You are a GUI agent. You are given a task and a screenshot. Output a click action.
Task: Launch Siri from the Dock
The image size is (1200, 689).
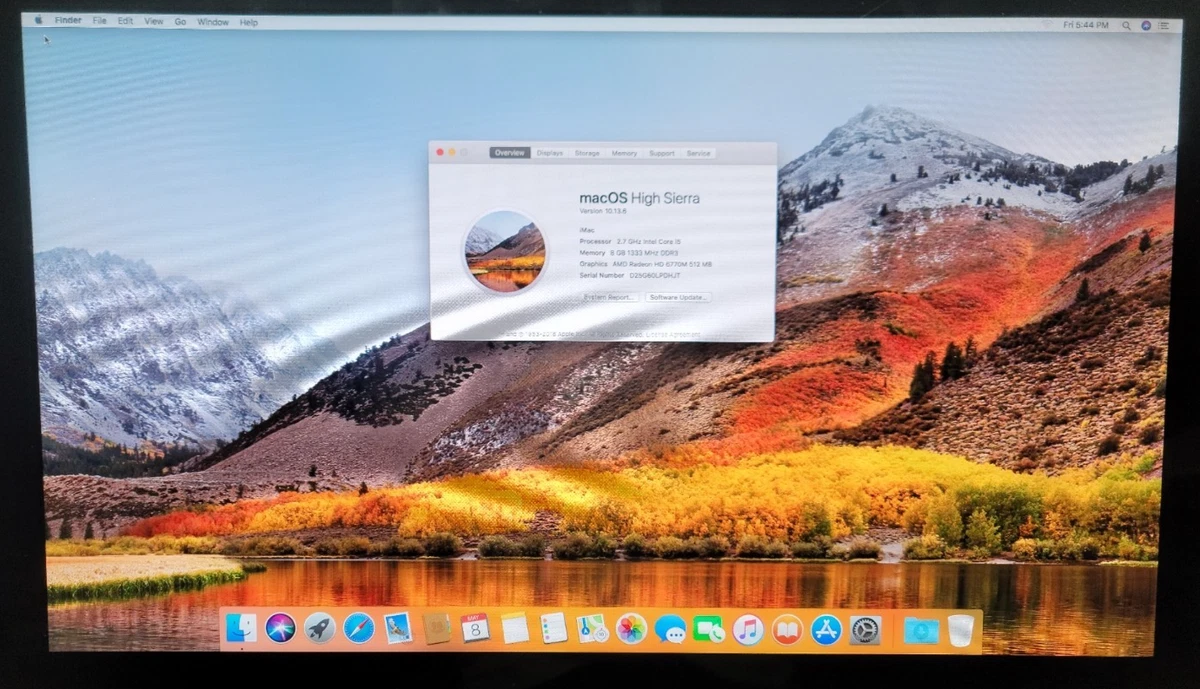click(x=280, y=628)
